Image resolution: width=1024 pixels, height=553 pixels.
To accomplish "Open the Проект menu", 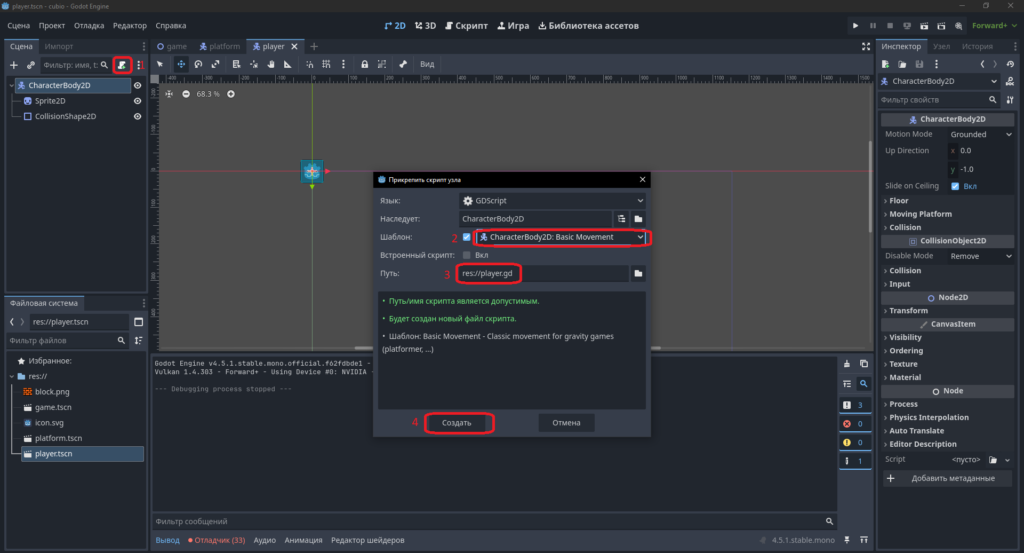I will click(x=52, y=25).
